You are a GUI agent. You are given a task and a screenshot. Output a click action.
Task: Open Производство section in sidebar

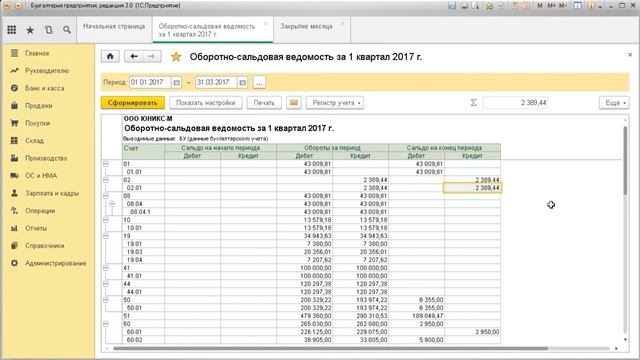click(x=47, y=158)
